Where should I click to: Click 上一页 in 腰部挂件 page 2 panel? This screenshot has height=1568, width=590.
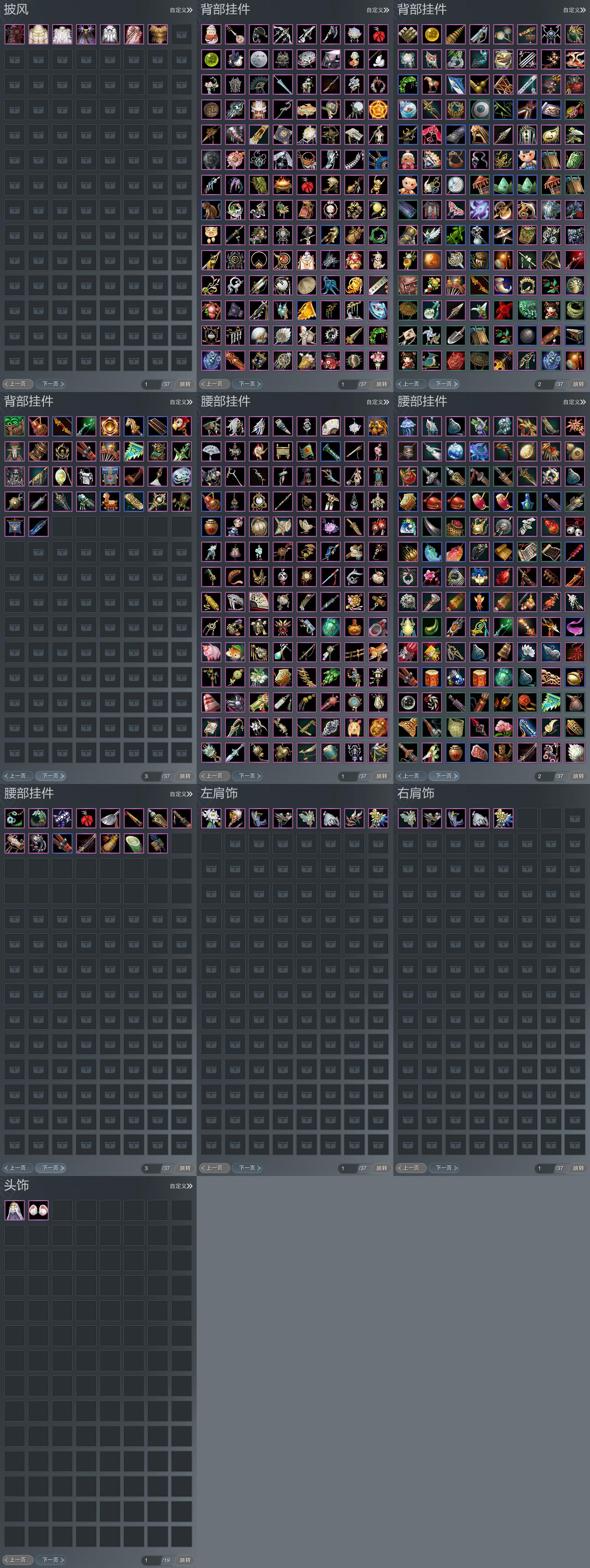411,776
